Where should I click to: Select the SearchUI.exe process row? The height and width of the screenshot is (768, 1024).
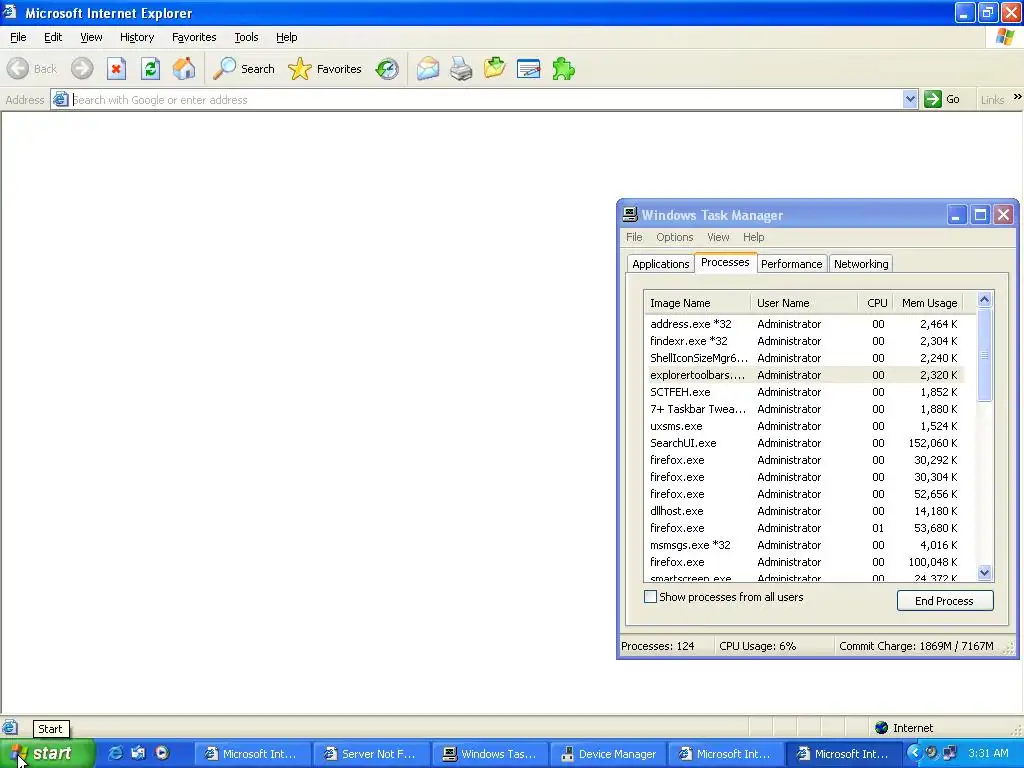(x=804, y=443)
